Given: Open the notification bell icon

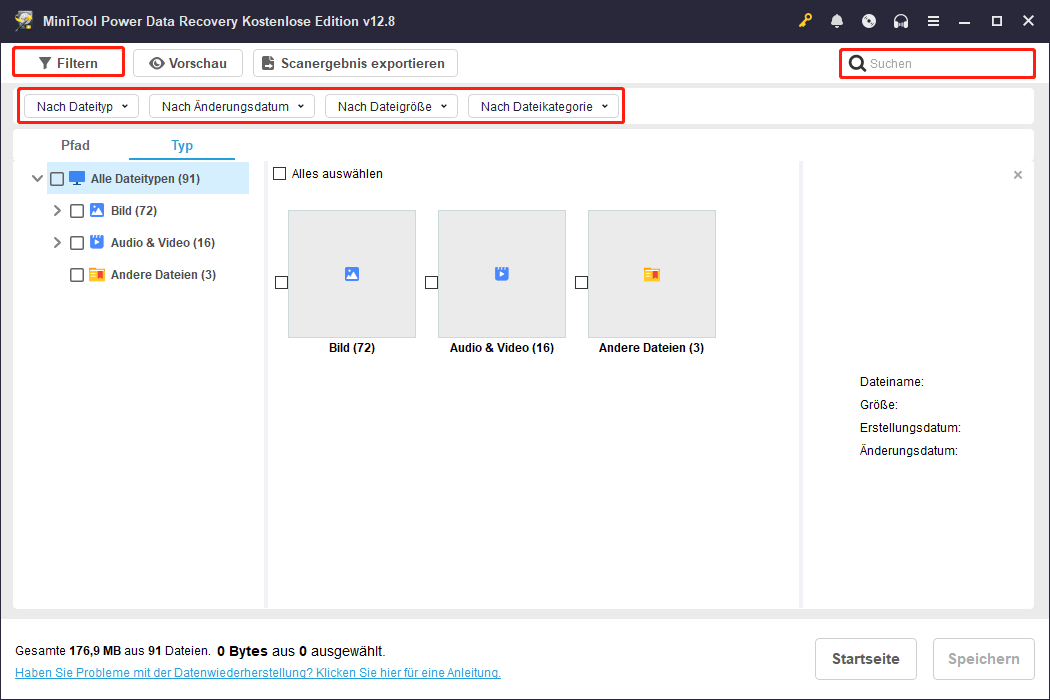Looking at the screenshot, I should 837,20.
